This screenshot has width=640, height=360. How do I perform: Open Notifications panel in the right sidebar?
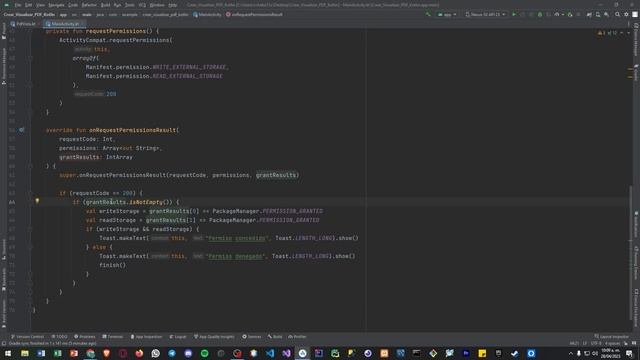pos(636,224)
